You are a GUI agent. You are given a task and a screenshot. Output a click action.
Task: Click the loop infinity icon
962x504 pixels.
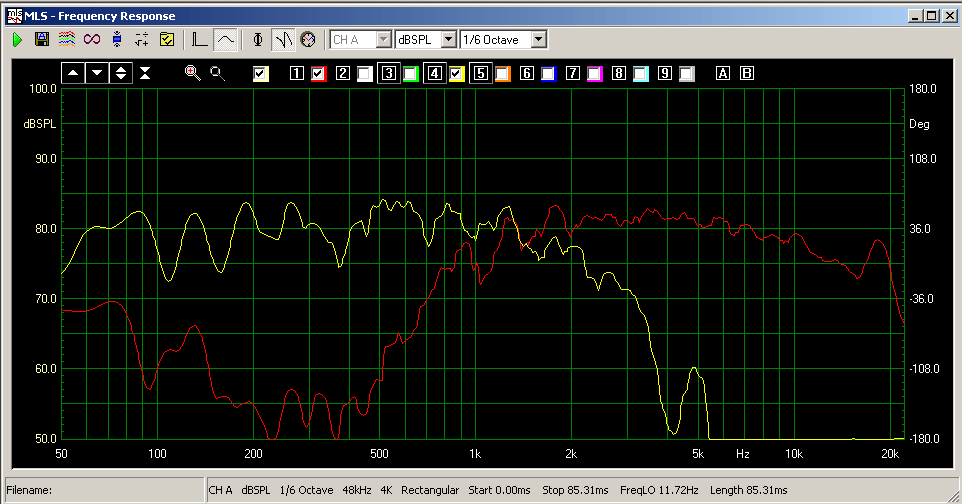tap(92, 40)
